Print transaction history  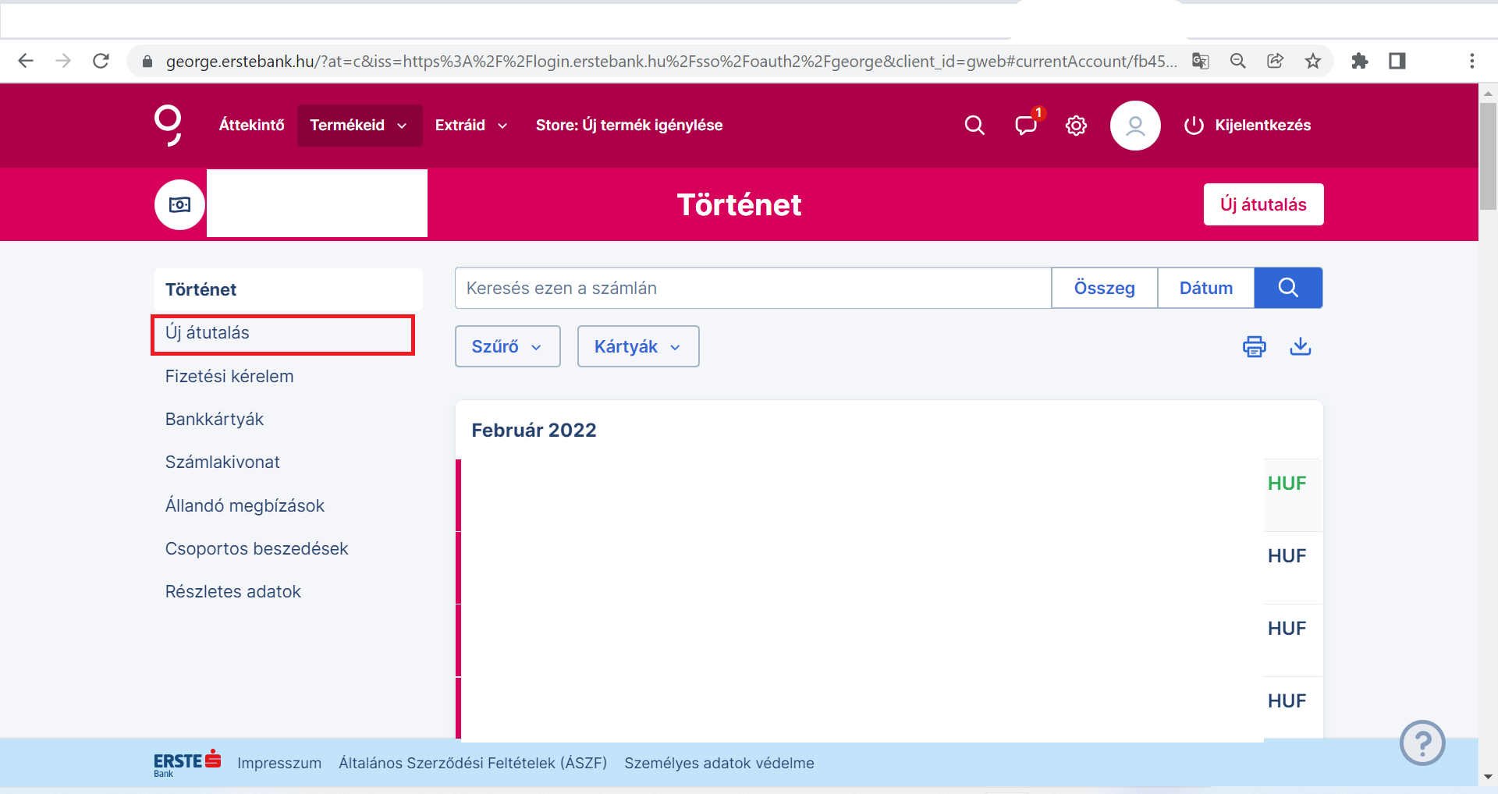[1254, 346]
